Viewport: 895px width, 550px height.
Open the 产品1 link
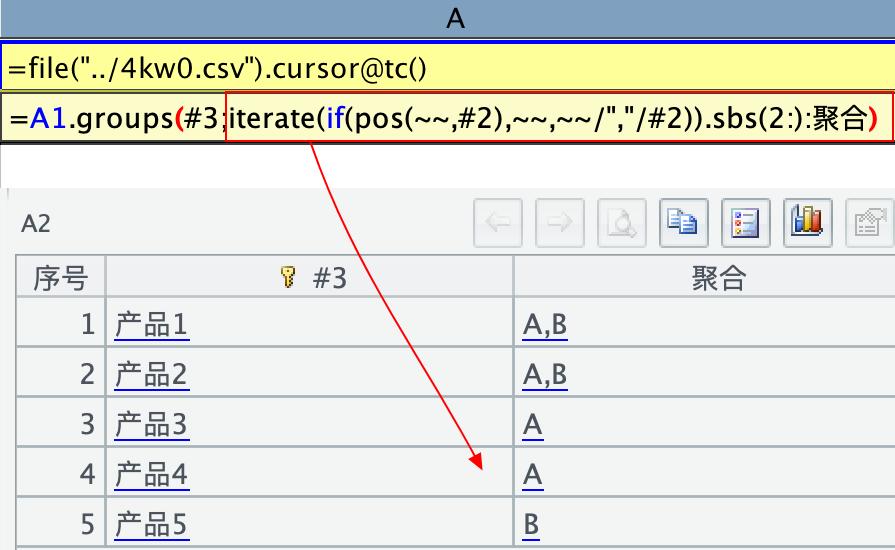(152, 325)
